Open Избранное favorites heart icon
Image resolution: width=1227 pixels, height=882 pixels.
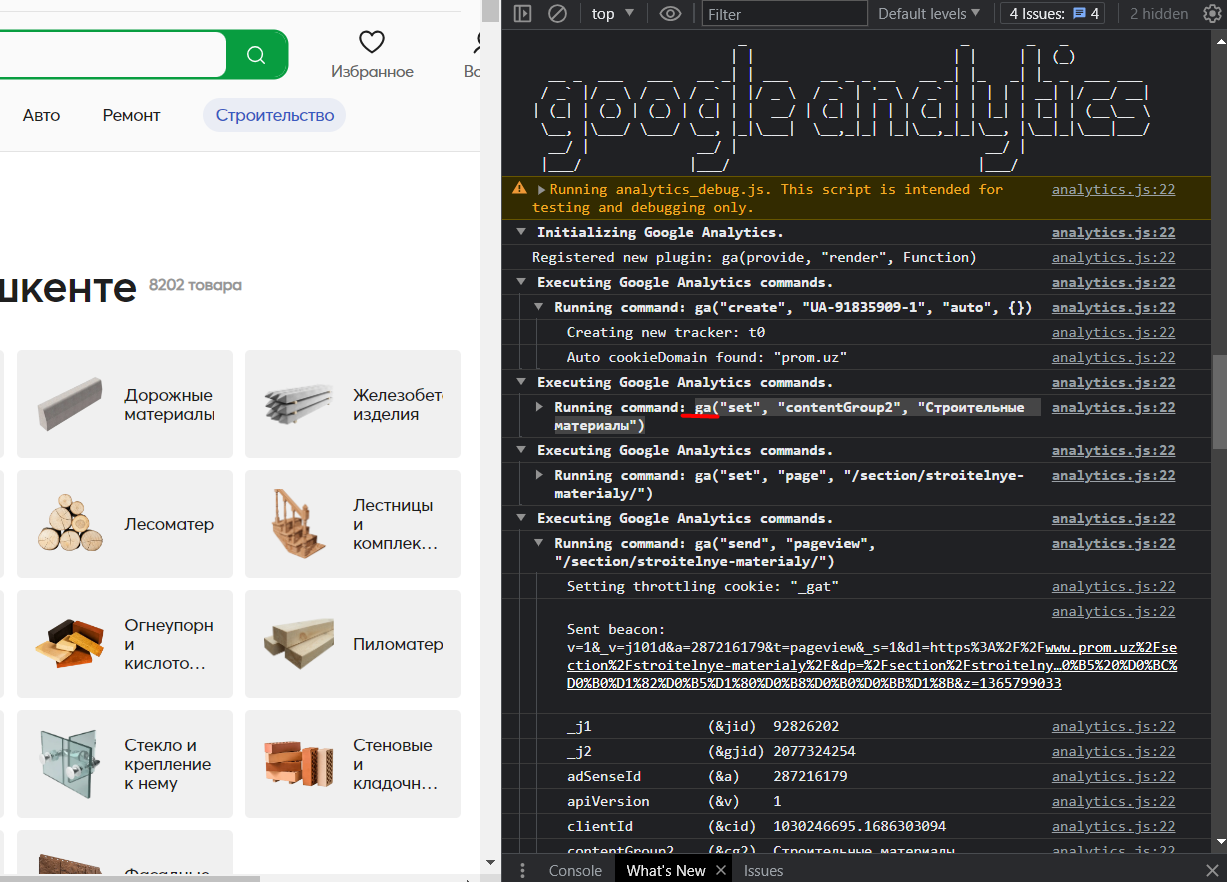point(372,42)
